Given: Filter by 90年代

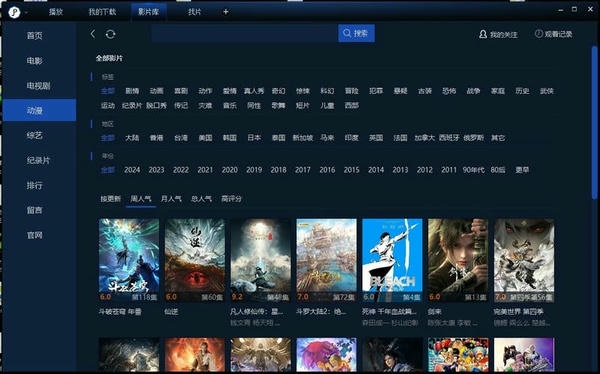Looking at the screenshot, I should pos(474,170).
